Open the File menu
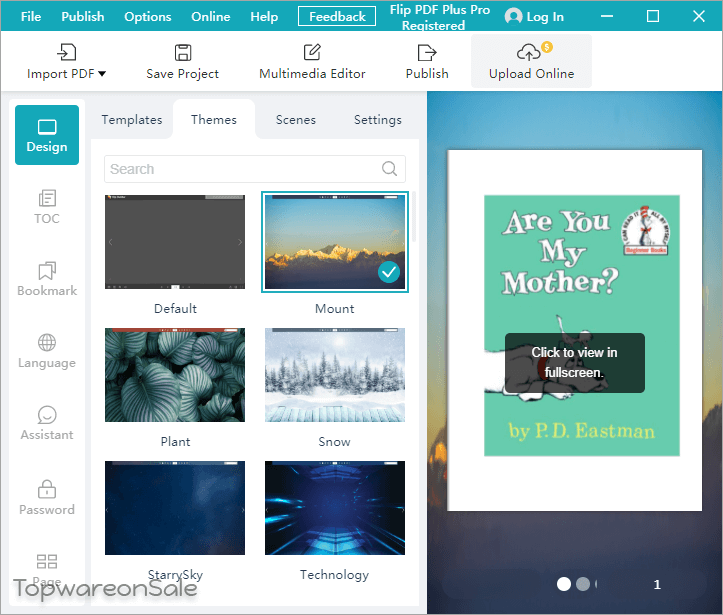This screenshot has width=723, height=615. [31, 17]
